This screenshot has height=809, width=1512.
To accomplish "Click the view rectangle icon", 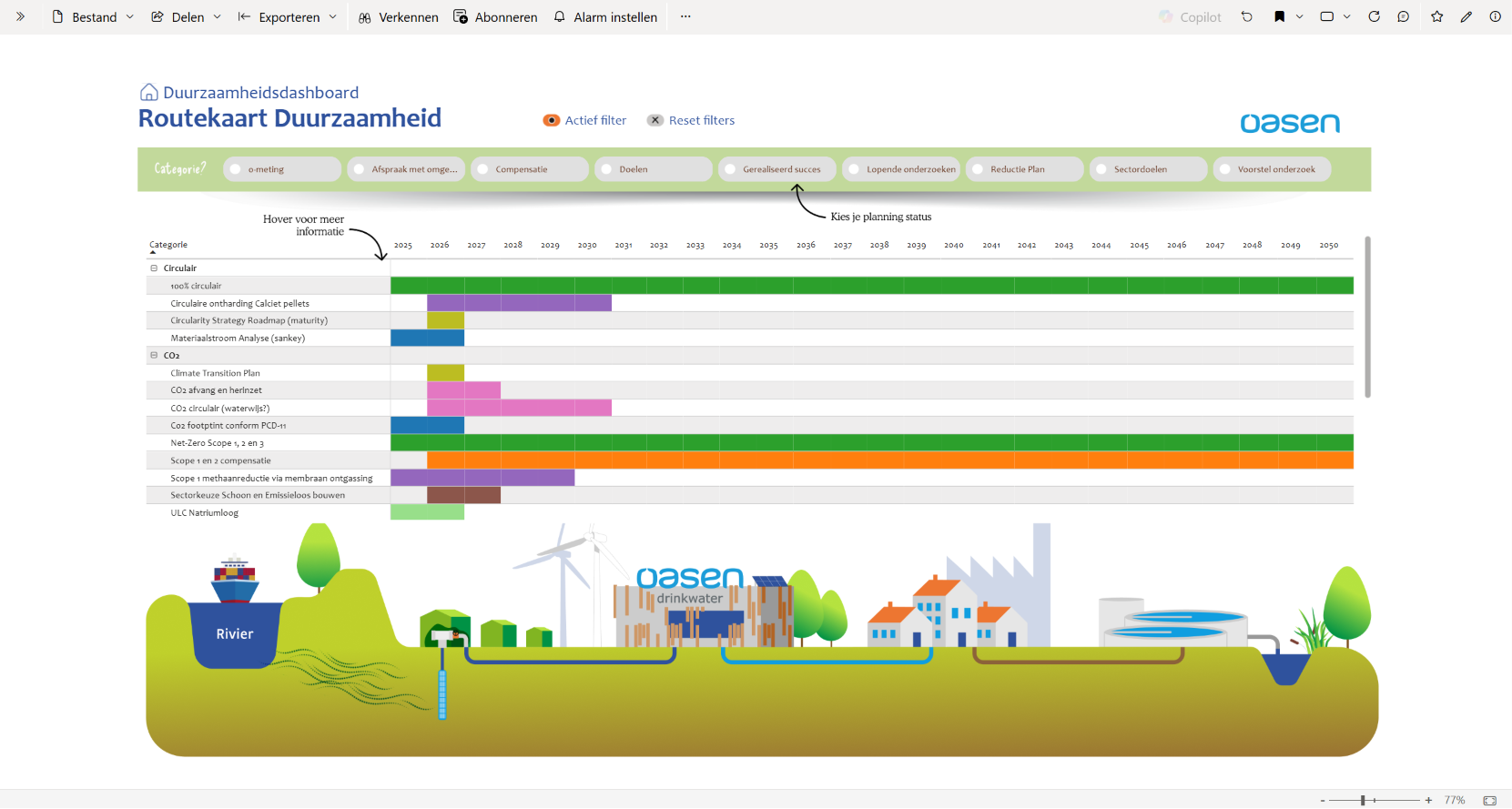I will click(1327, 16).
